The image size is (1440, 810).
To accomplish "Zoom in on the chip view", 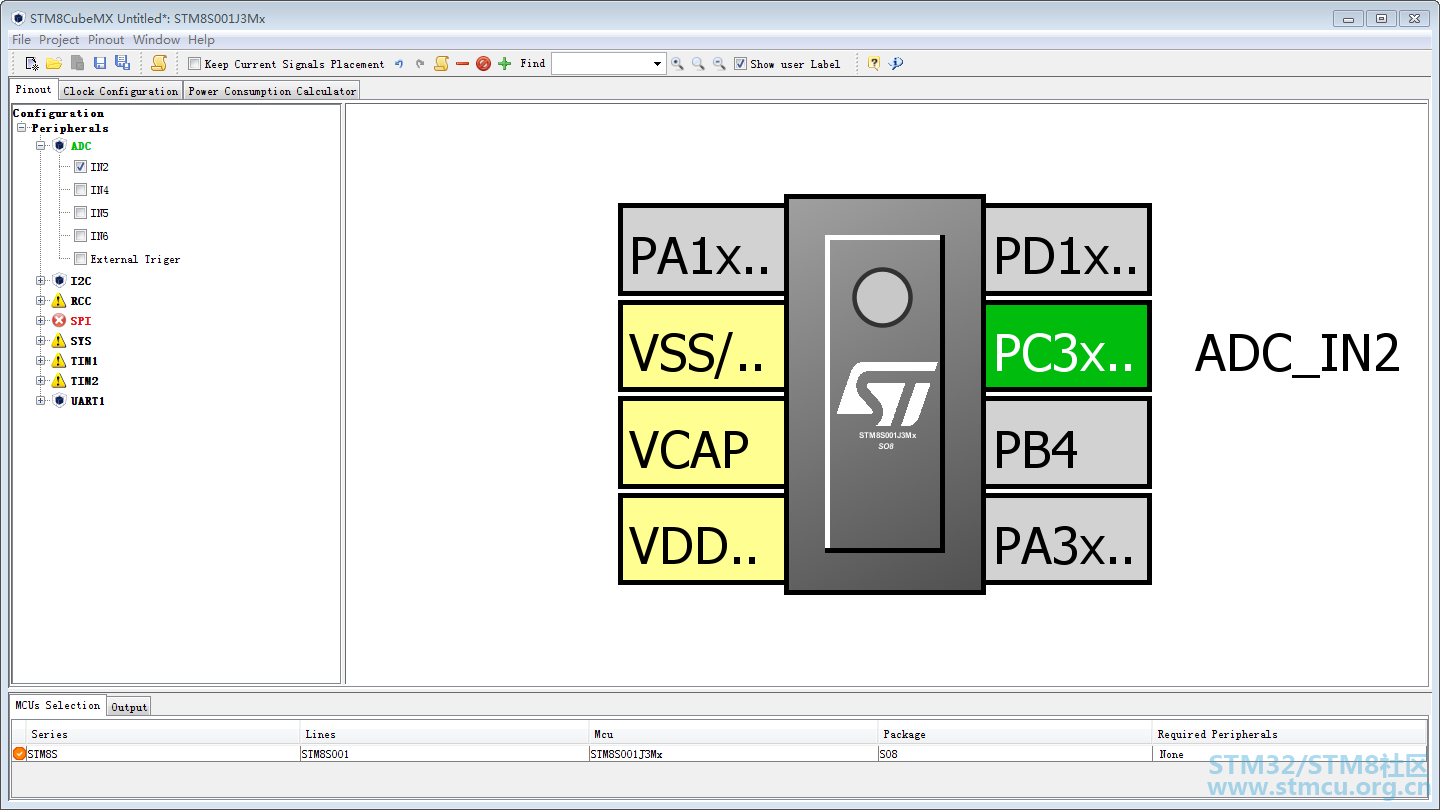I will [x=677, y=63].
